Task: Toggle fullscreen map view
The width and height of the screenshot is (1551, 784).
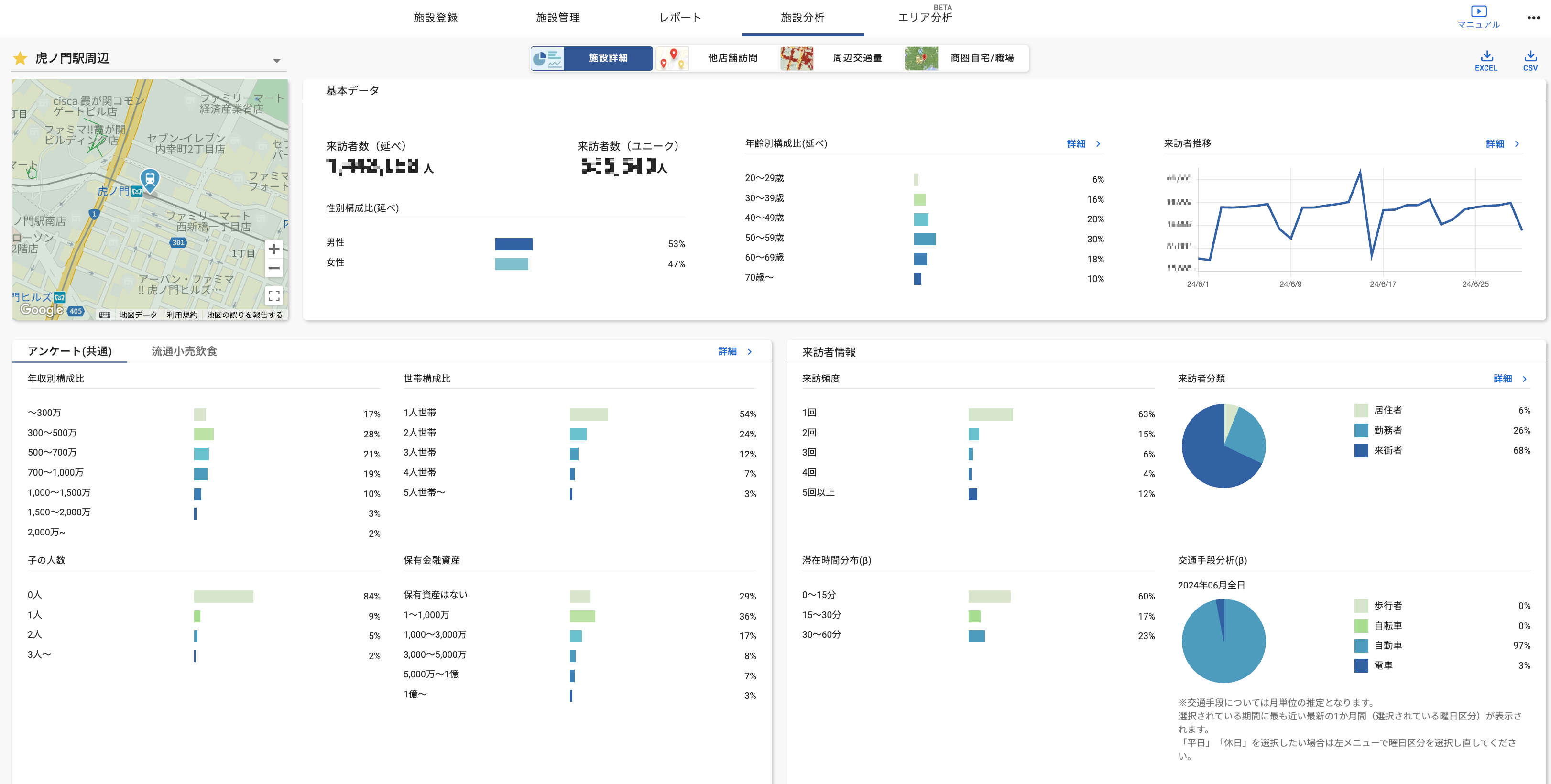Action: (x=274, y=295)
